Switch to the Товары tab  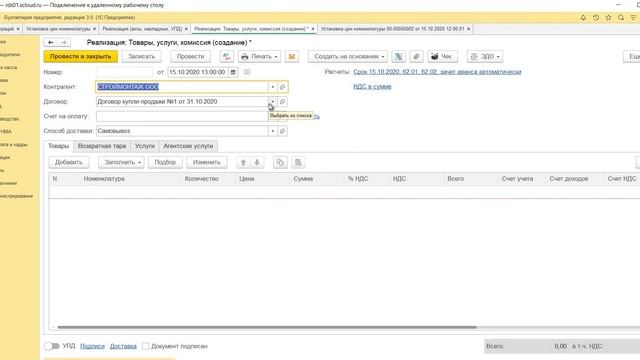click(58, 146)
